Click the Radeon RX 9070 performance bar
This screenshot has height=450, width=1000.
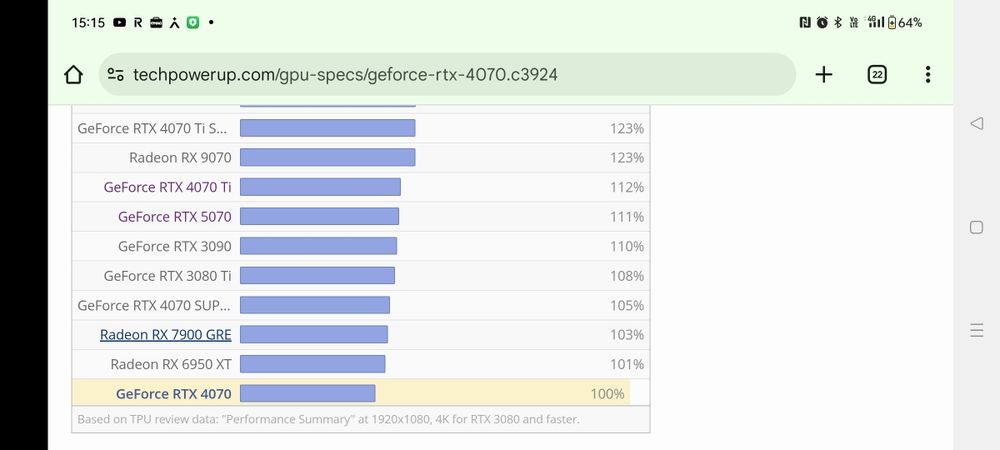(327, 158)
